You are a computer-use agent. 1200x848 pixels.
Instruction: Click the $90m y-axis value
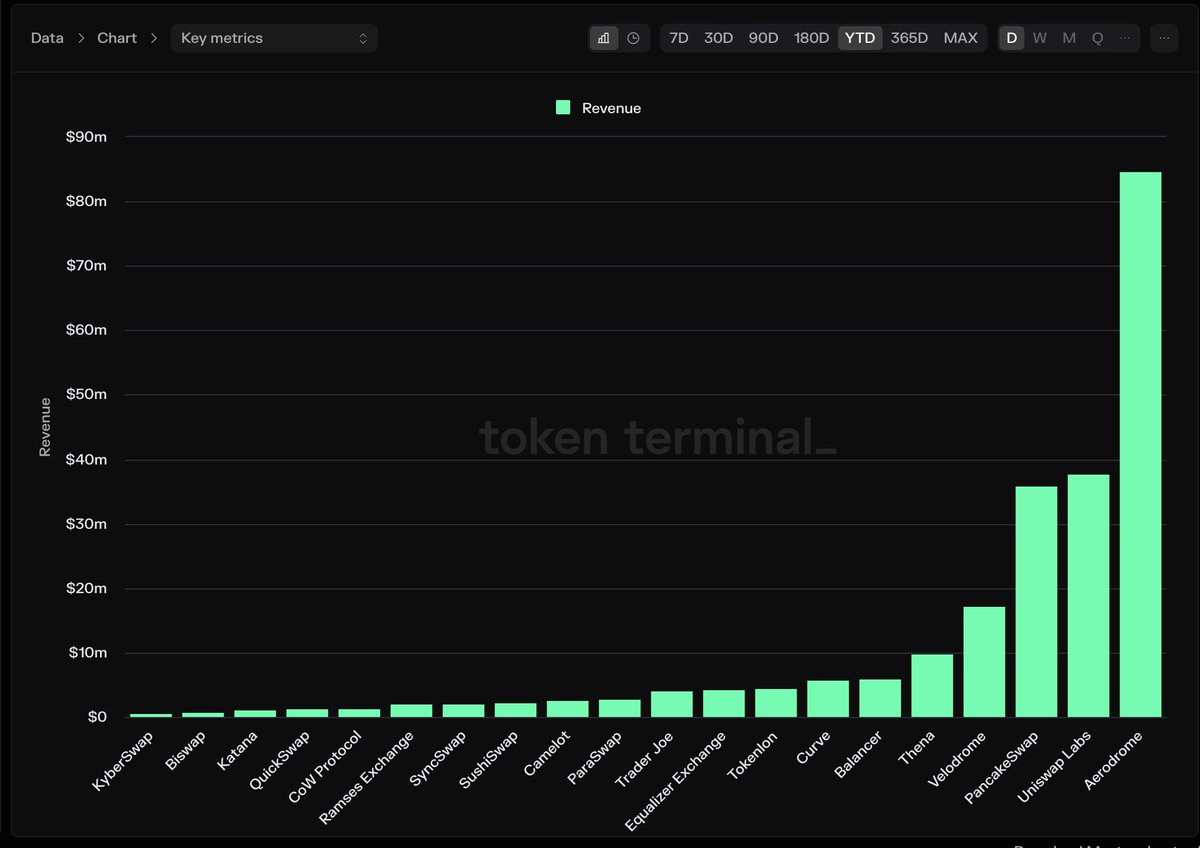[x=86, y=137]
